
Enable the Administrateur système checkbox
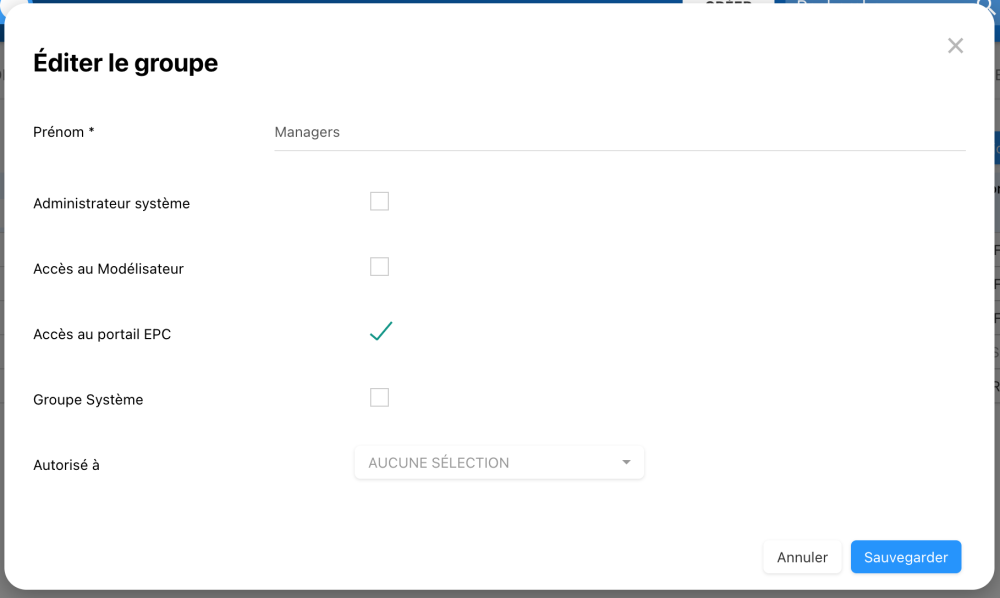(x=379, y=202)
